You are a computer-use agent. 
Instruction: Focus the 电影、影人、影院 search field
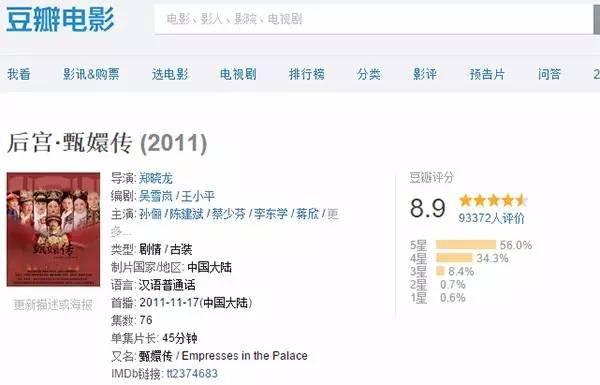coord(374,19)
